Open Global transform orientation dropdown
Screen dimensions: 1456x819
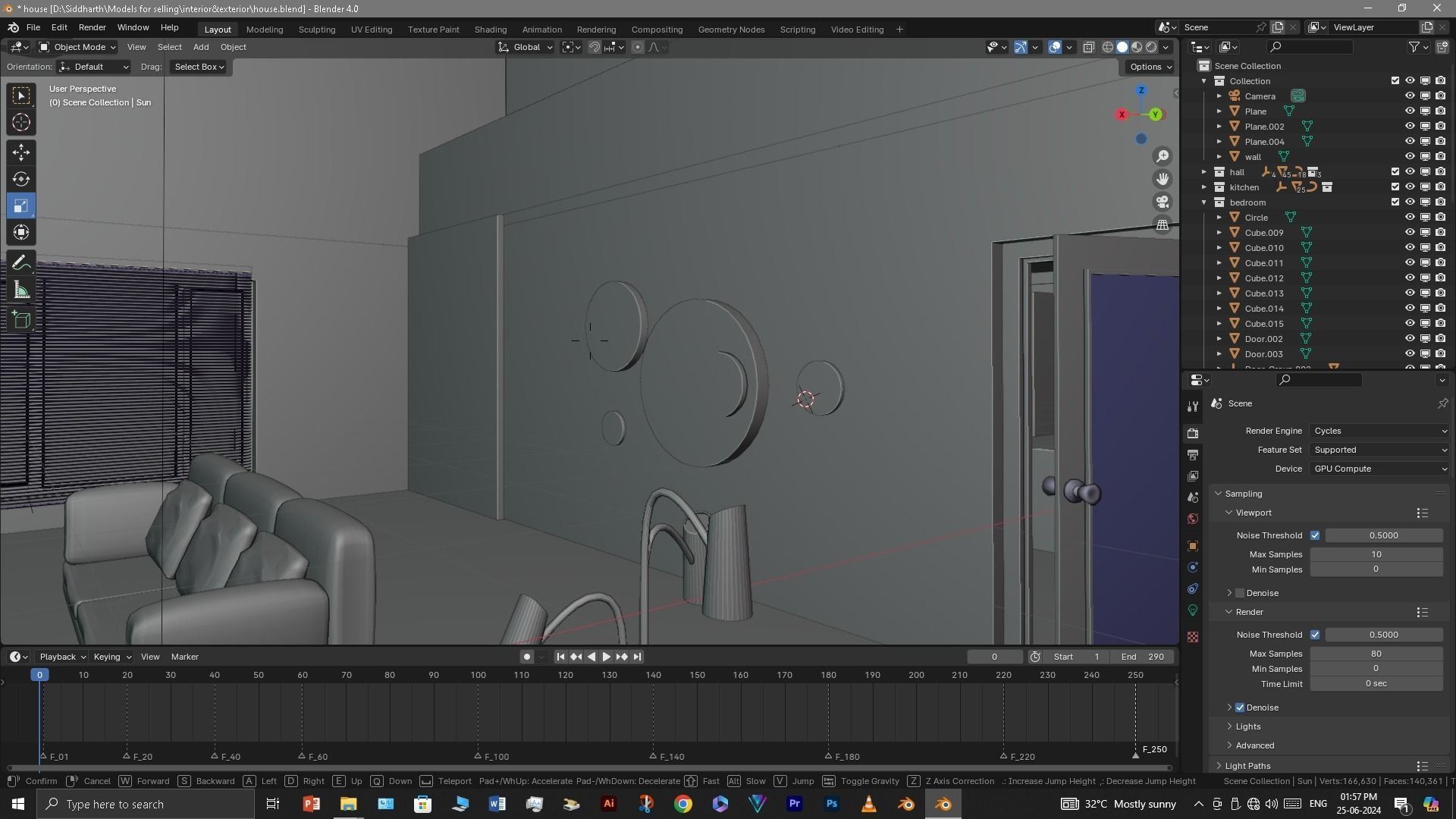(525, 47)
